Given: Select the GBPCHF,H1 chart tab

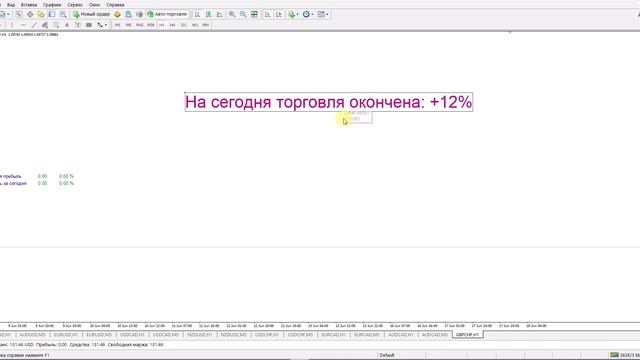Looking at the screenshot, I should point(467,335).
